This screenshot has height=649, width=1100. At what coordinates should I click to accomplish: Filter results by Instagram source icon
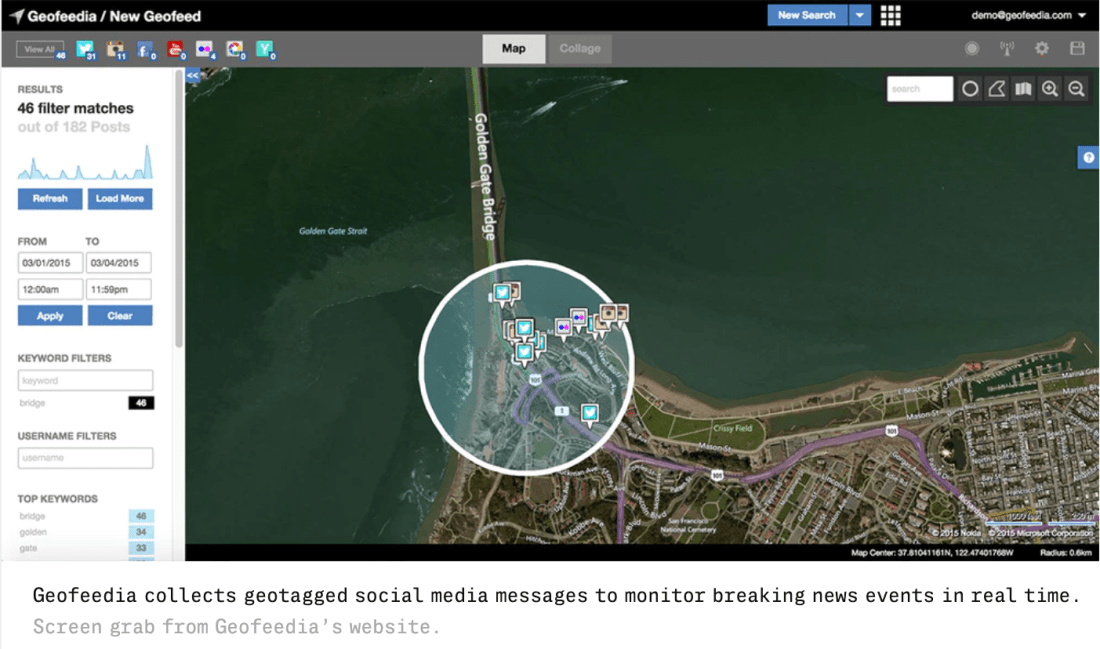coord(115,49)
